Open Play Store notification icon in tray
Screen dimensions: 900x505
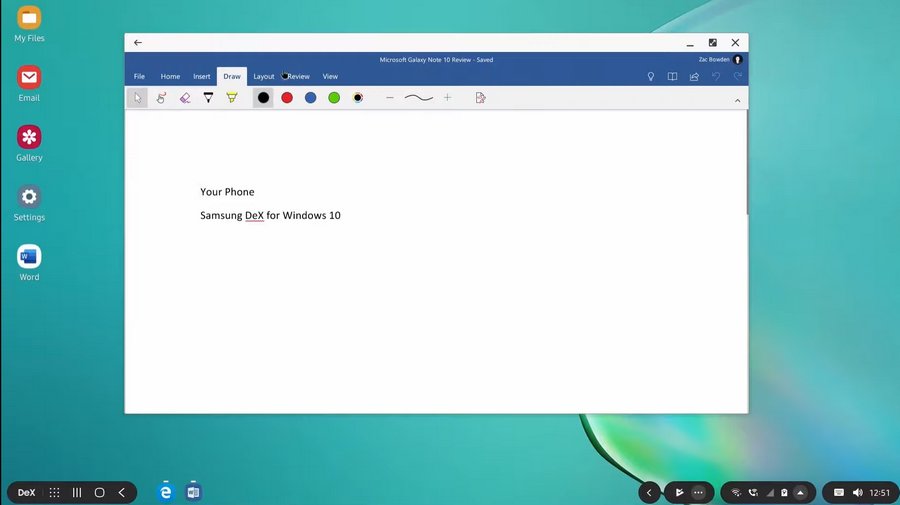coord(680,492)
